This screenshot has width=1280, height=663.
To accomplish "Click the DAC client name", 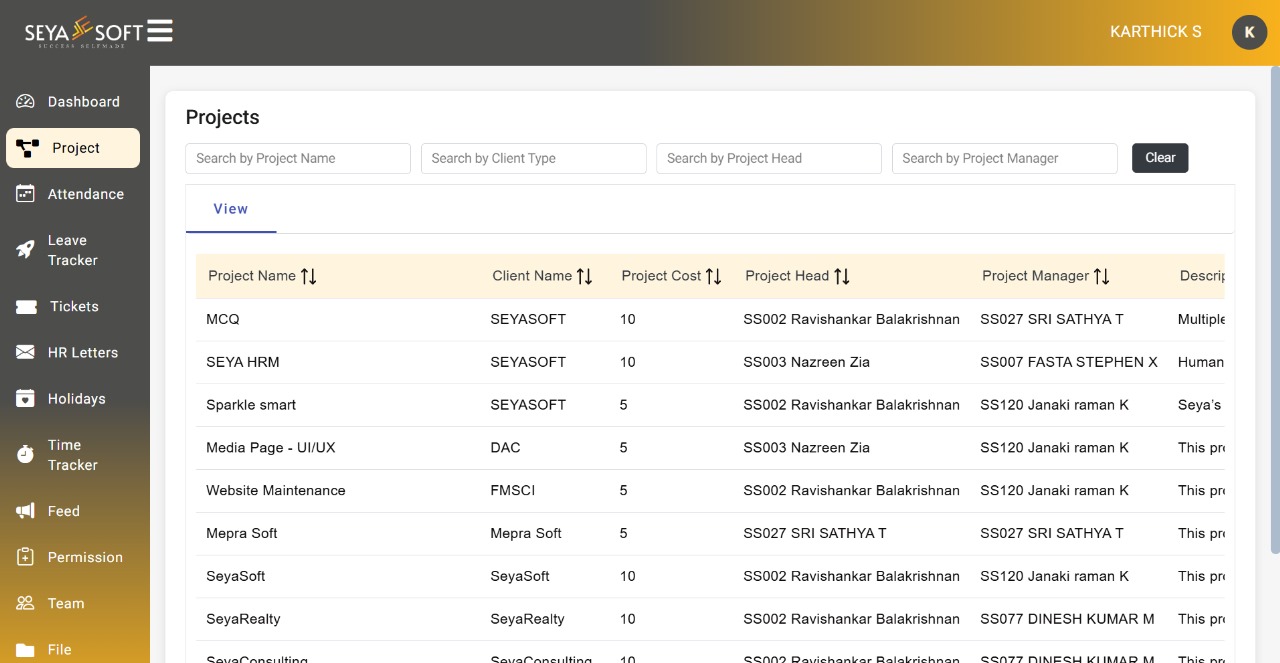I will (505, 448).
